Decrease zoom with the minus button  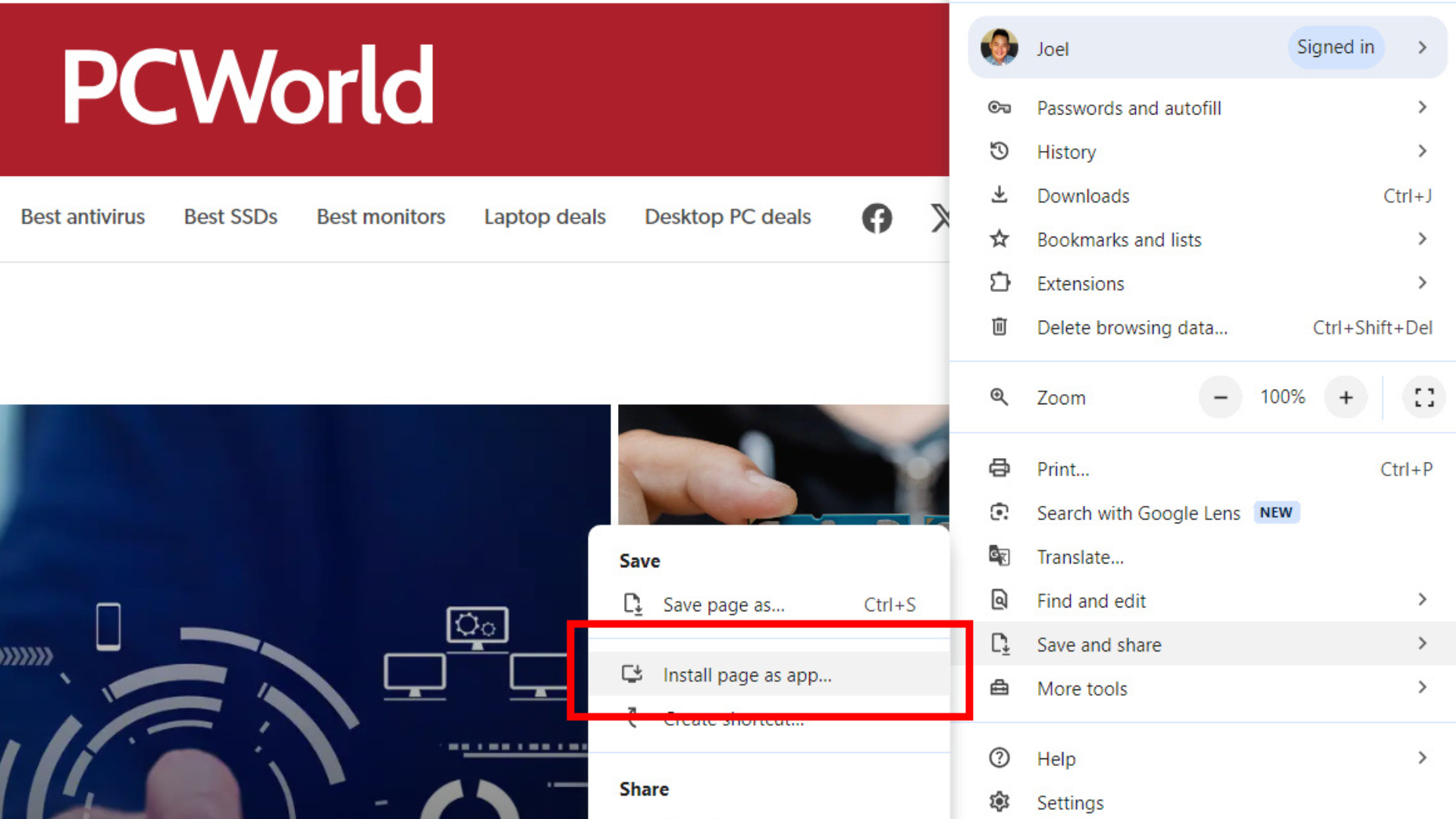click(1220, 397)
